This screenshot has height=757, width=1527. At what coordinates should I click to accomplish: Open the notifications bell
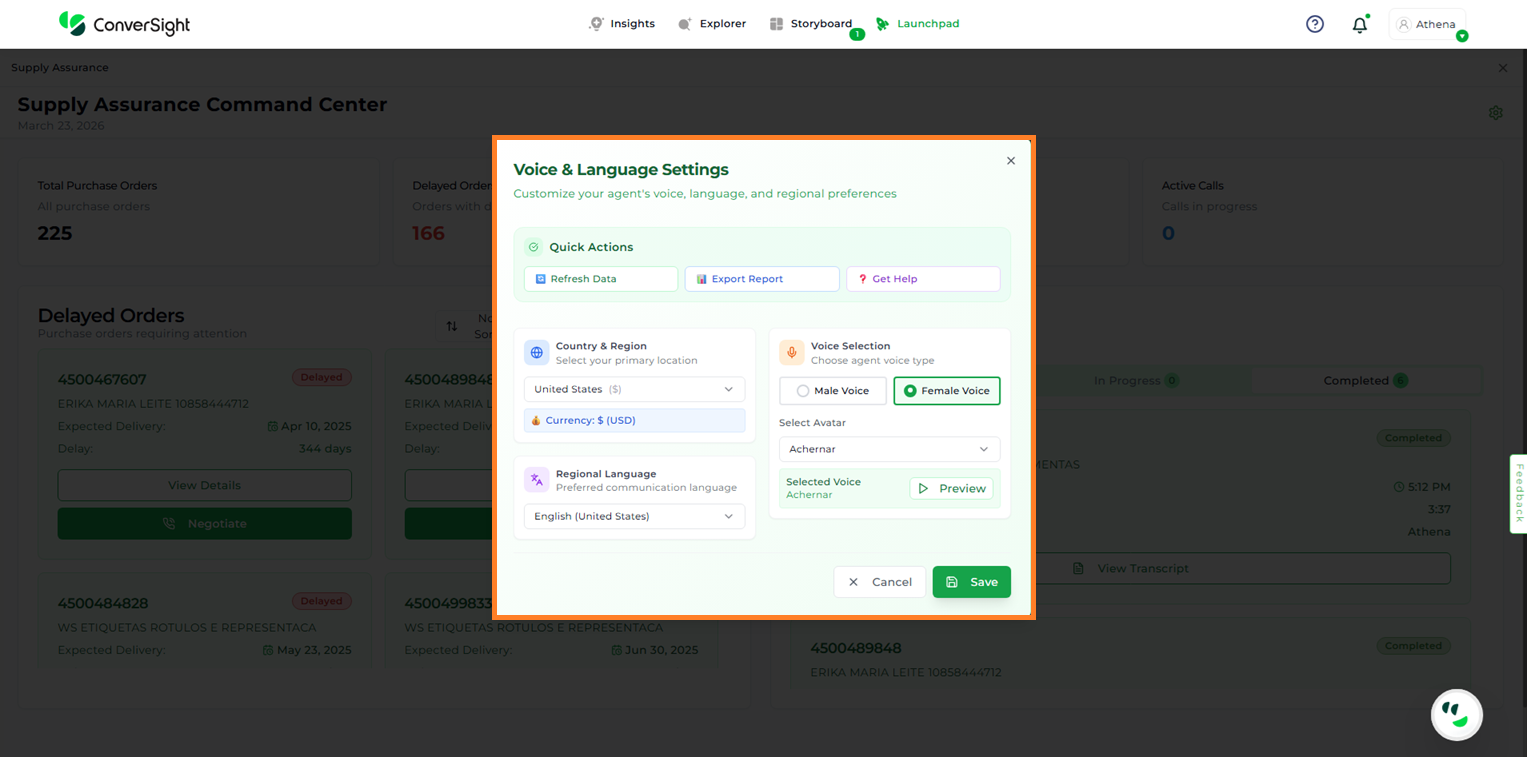click(1359, 25)
